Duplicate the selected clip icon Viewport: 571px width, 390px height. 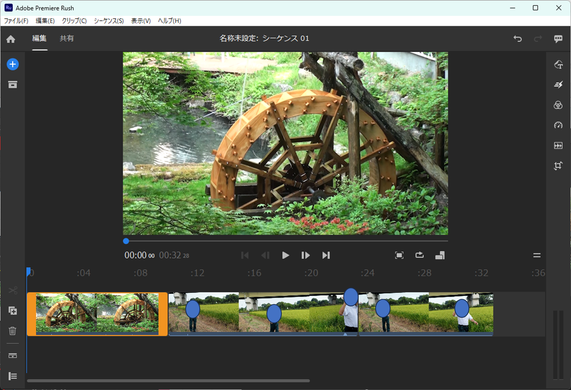(x=13, y=311)
